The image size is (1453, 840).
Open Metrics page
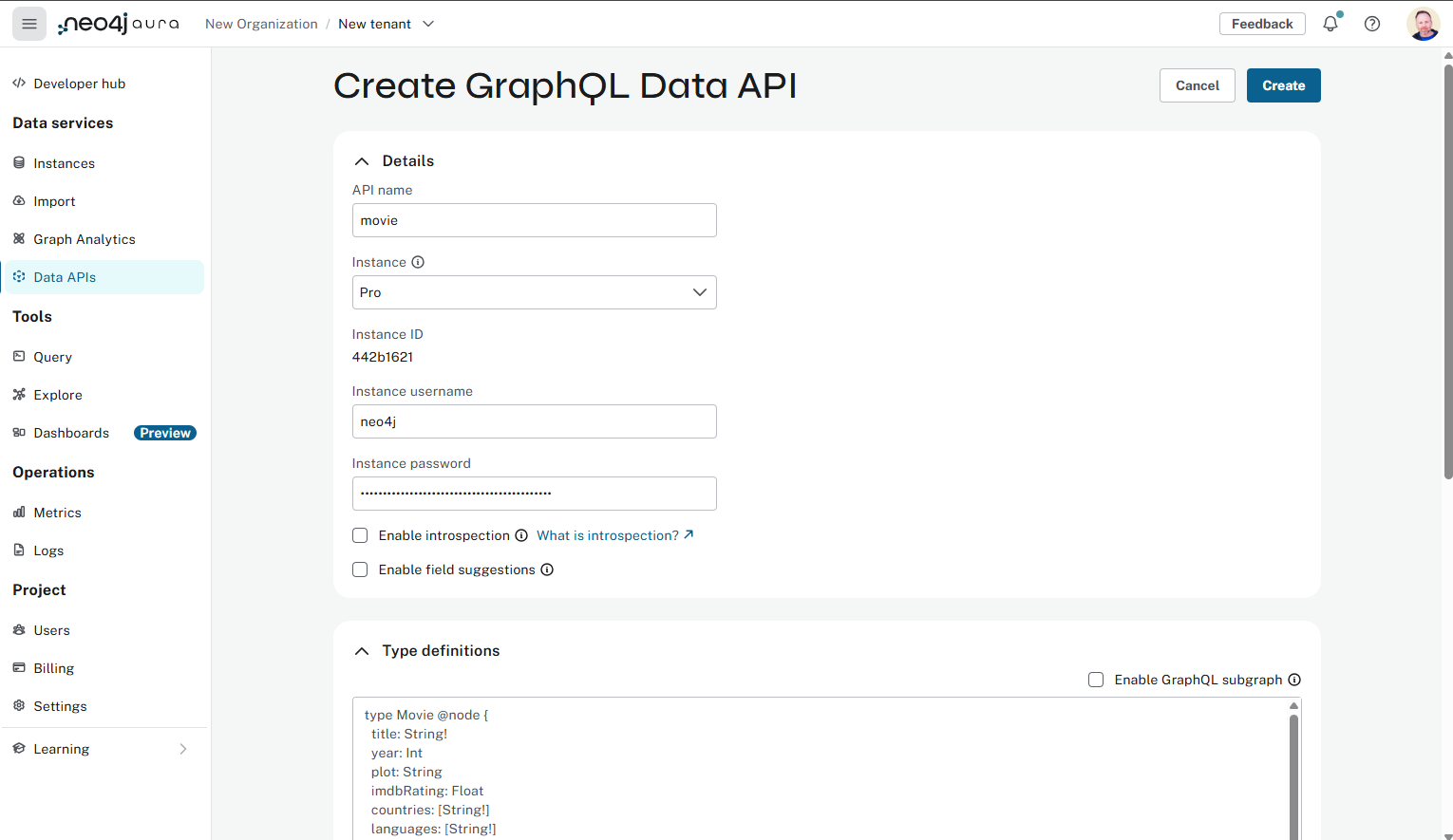(58, 513)
